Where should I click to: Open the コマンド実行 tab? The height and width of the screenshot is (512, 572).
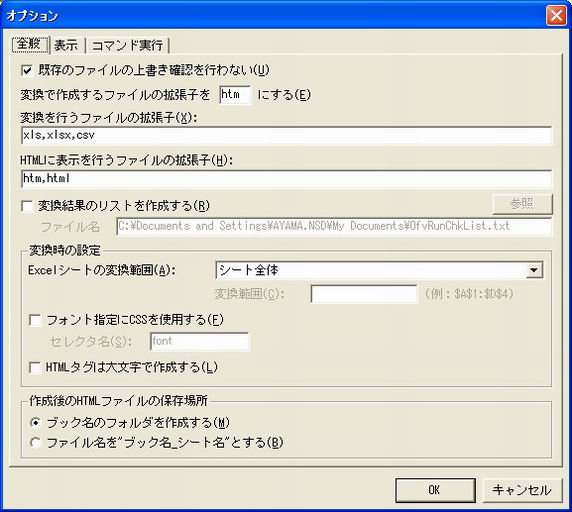[x=127, y=45]
